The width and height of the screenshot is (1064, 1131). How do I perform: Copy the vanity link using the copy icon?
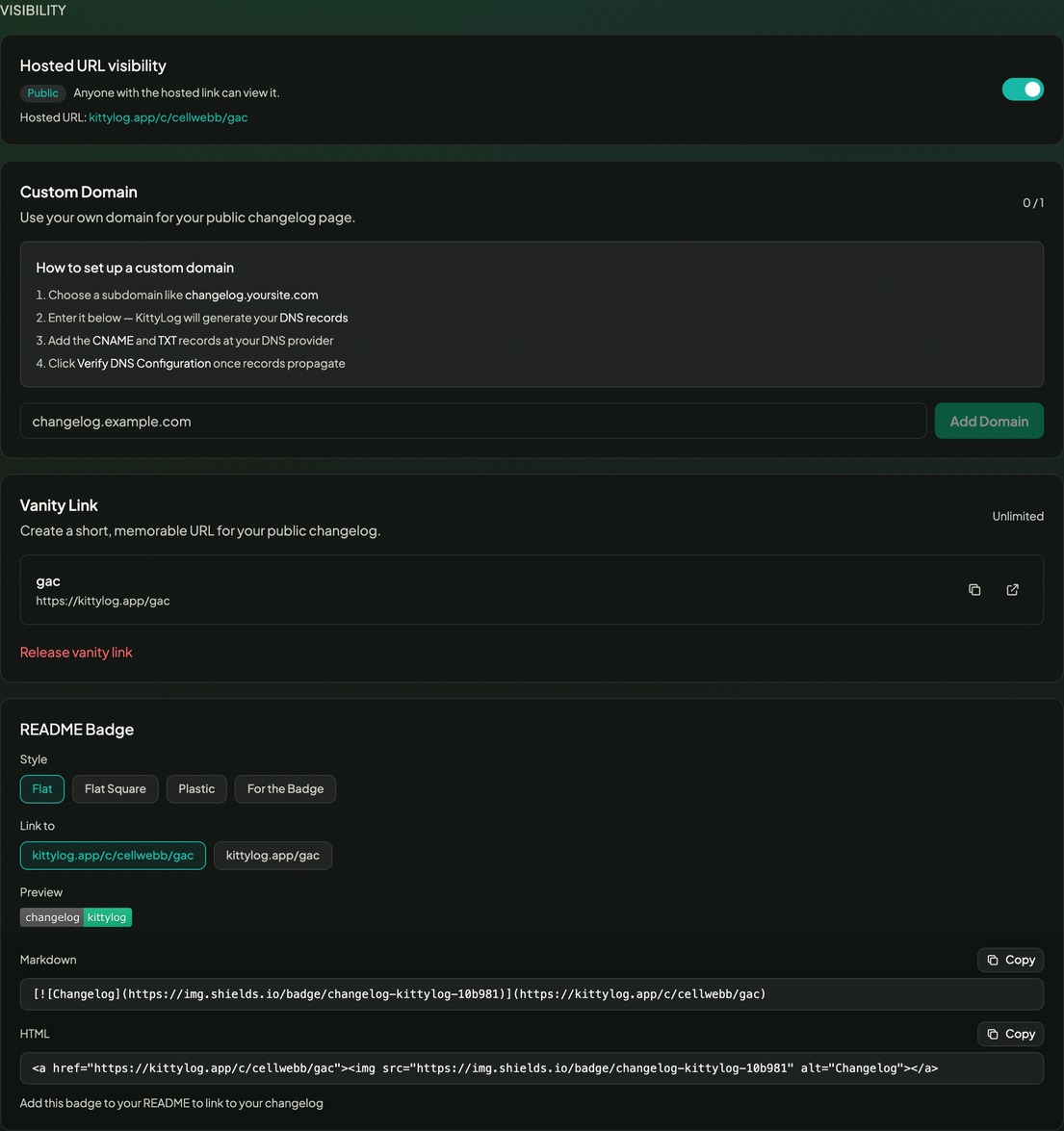[974, 589]
